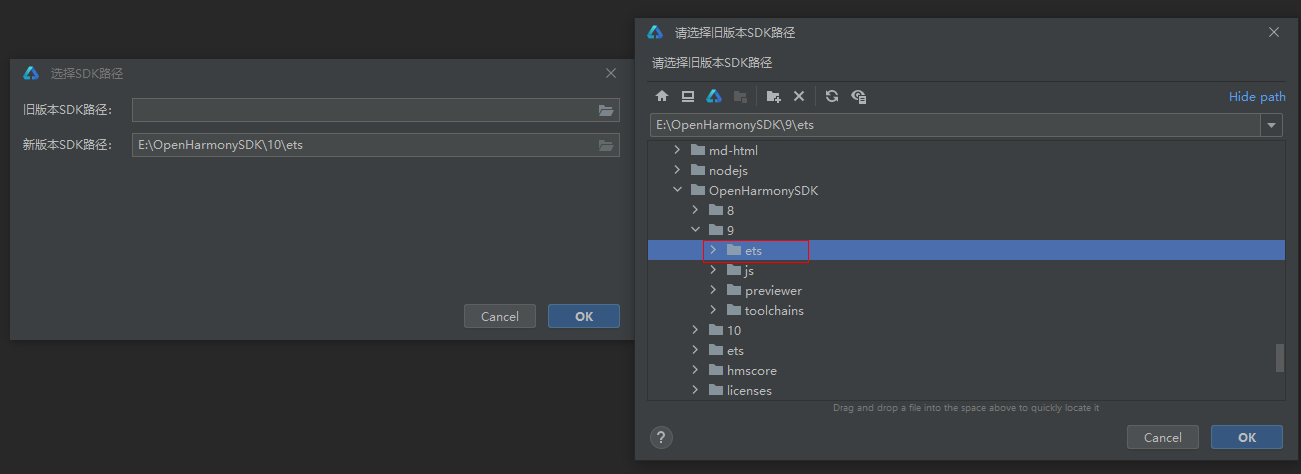
Task: Browse for new version SDK path folder icon
Action: point(606,145)
